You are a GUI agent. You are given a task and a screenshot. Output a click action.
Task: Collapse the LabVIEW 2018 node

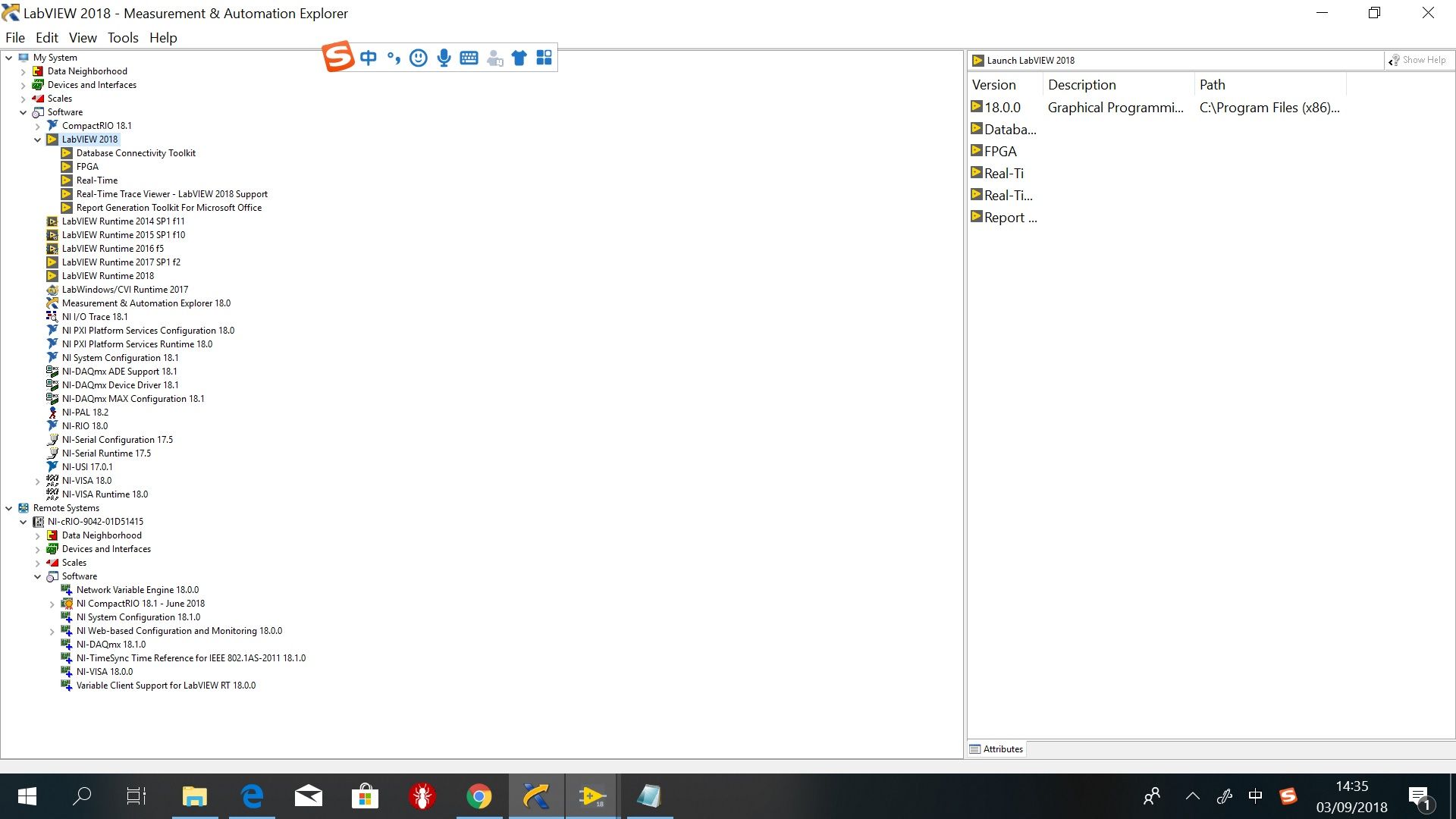[38, 140]
